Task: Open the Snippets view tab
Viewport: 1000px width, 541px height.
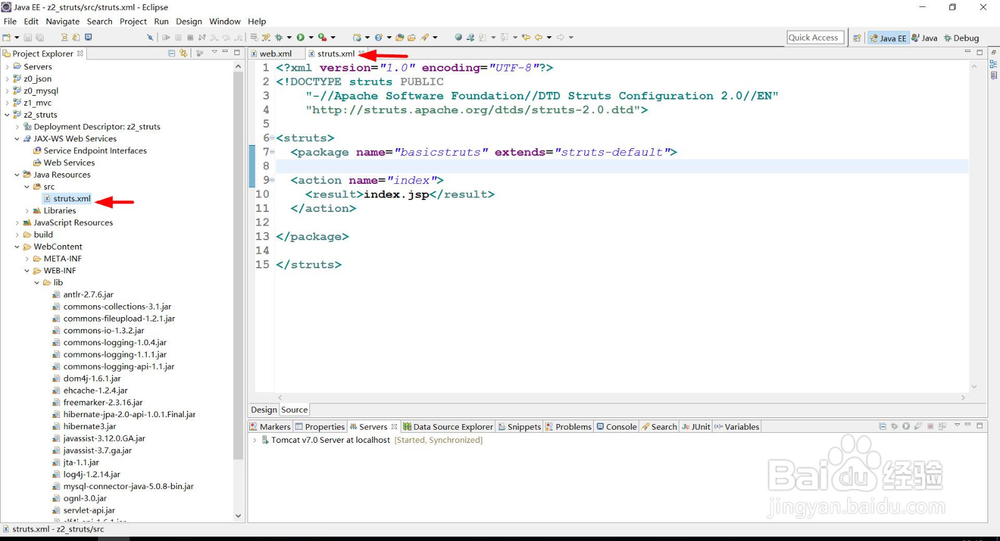Action: 519,427
